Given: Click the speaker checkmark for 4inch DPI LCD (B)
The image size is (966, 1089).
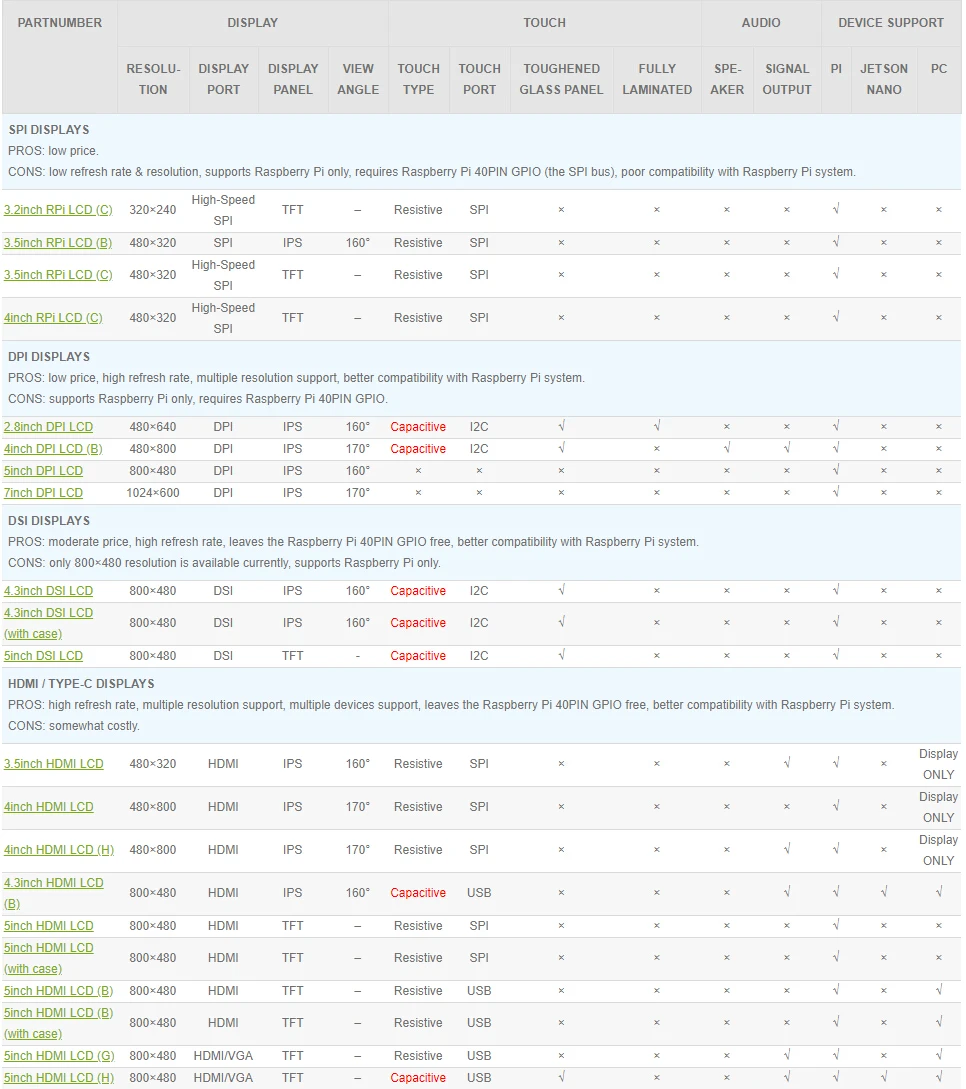Looking at the screenshot, I should pos(727,448).
